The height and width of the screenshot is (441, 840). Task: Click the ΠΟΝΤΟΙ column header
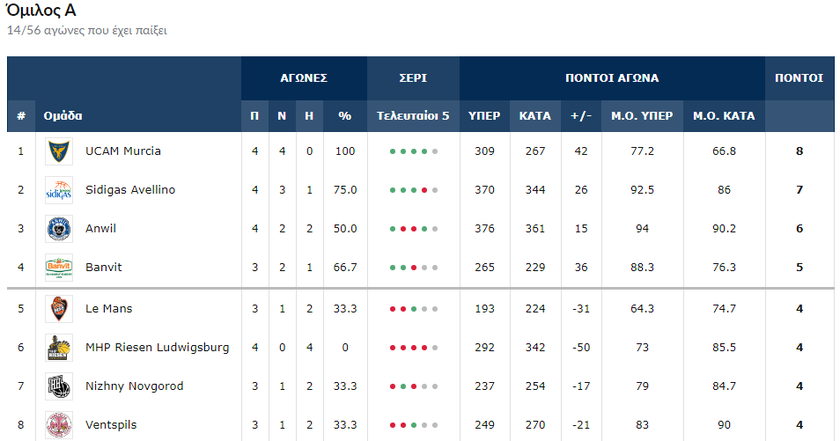click(798, 78)
